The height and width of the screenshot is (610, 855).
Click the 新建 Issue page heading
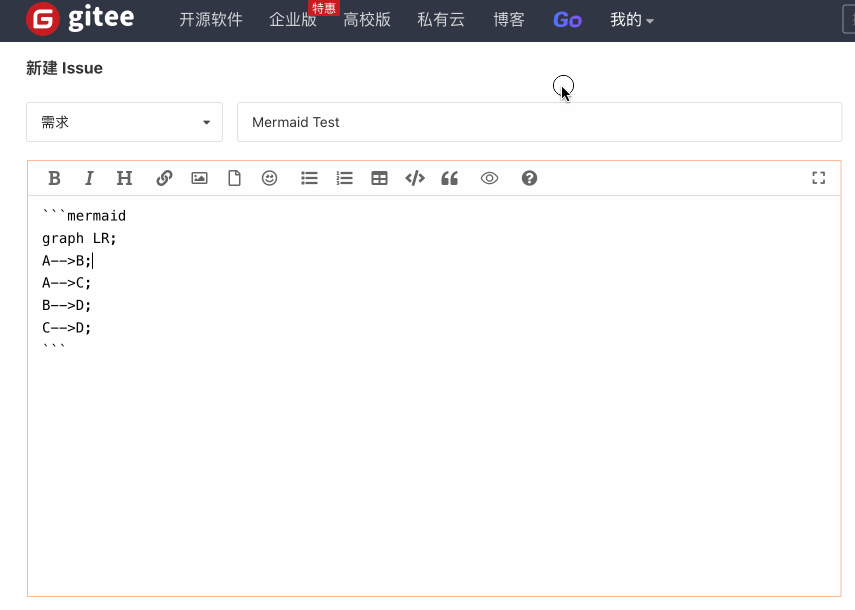point(64,68)
